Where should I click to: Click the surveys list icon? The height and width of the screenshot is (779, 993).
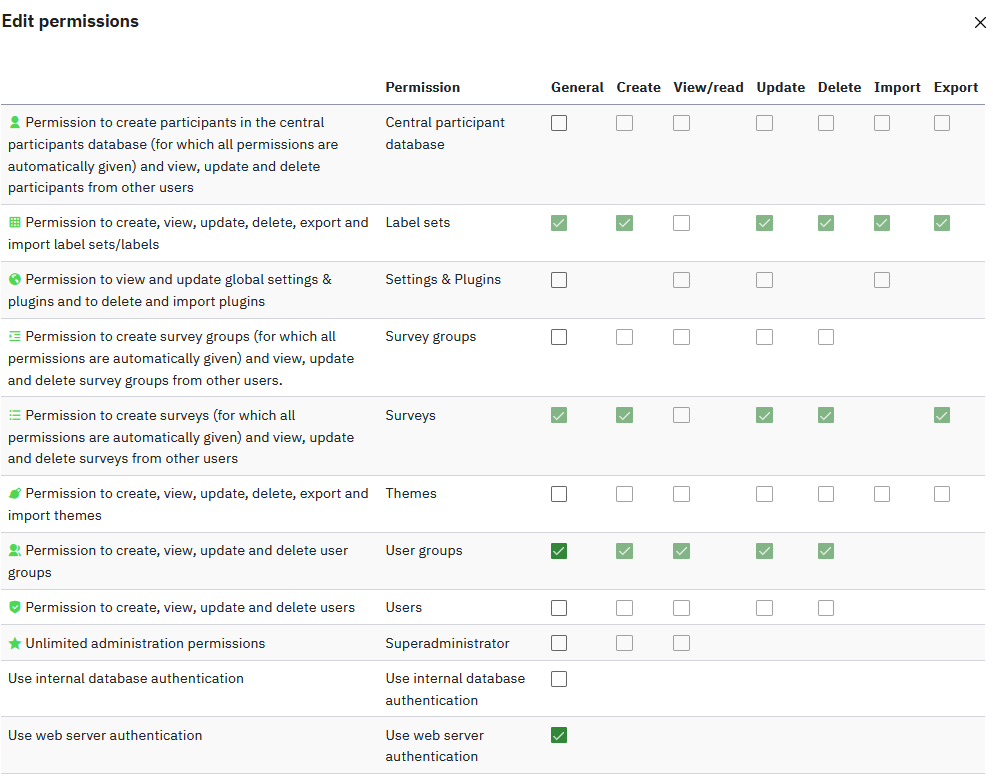15,415
